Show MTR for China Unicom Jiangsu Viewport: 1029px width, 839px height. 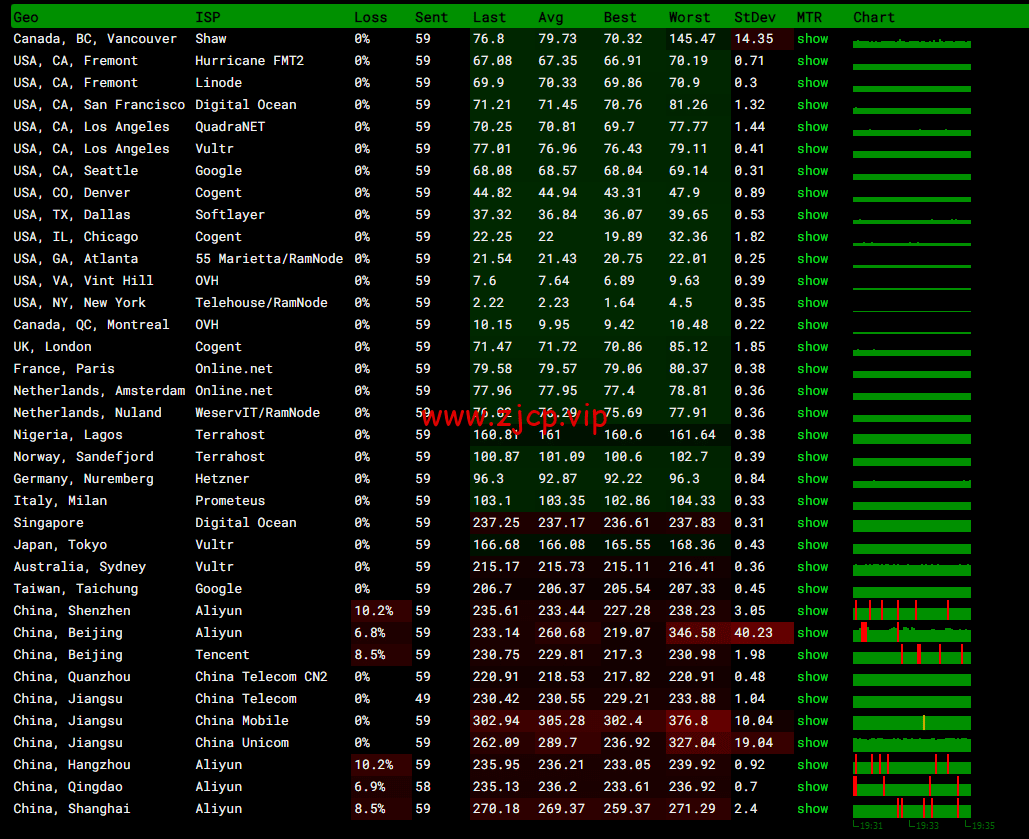[x=812, y=742]
